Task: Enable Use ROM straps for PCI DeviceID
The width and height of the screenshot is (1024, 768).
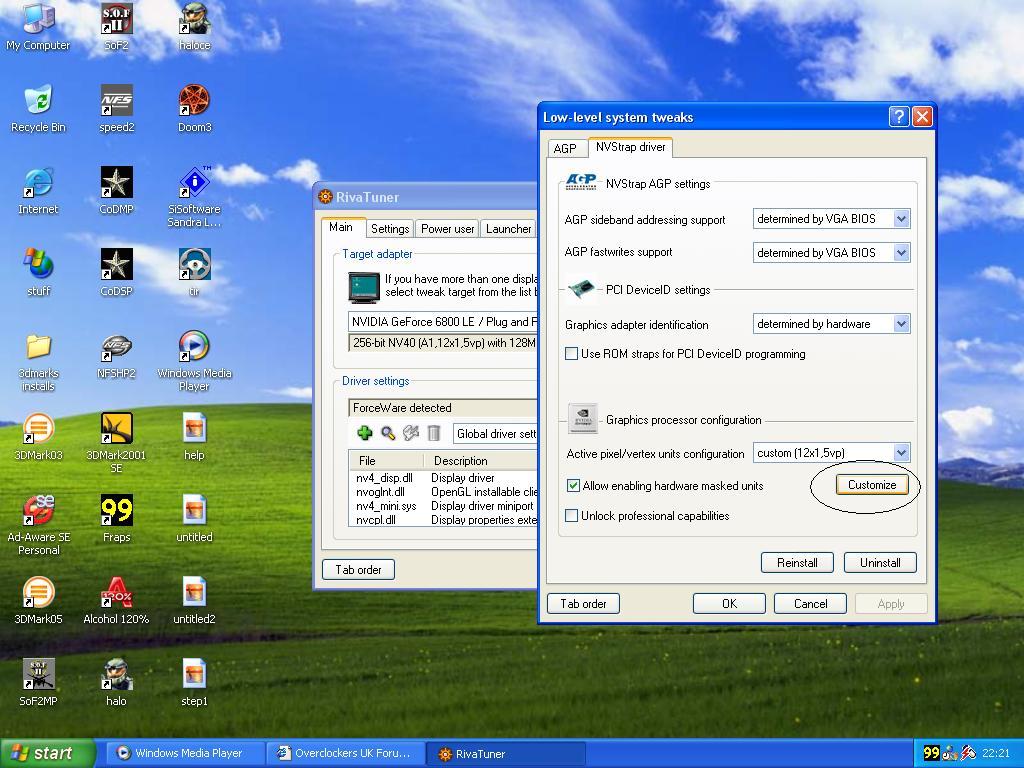Action: (x=572, y=354)
